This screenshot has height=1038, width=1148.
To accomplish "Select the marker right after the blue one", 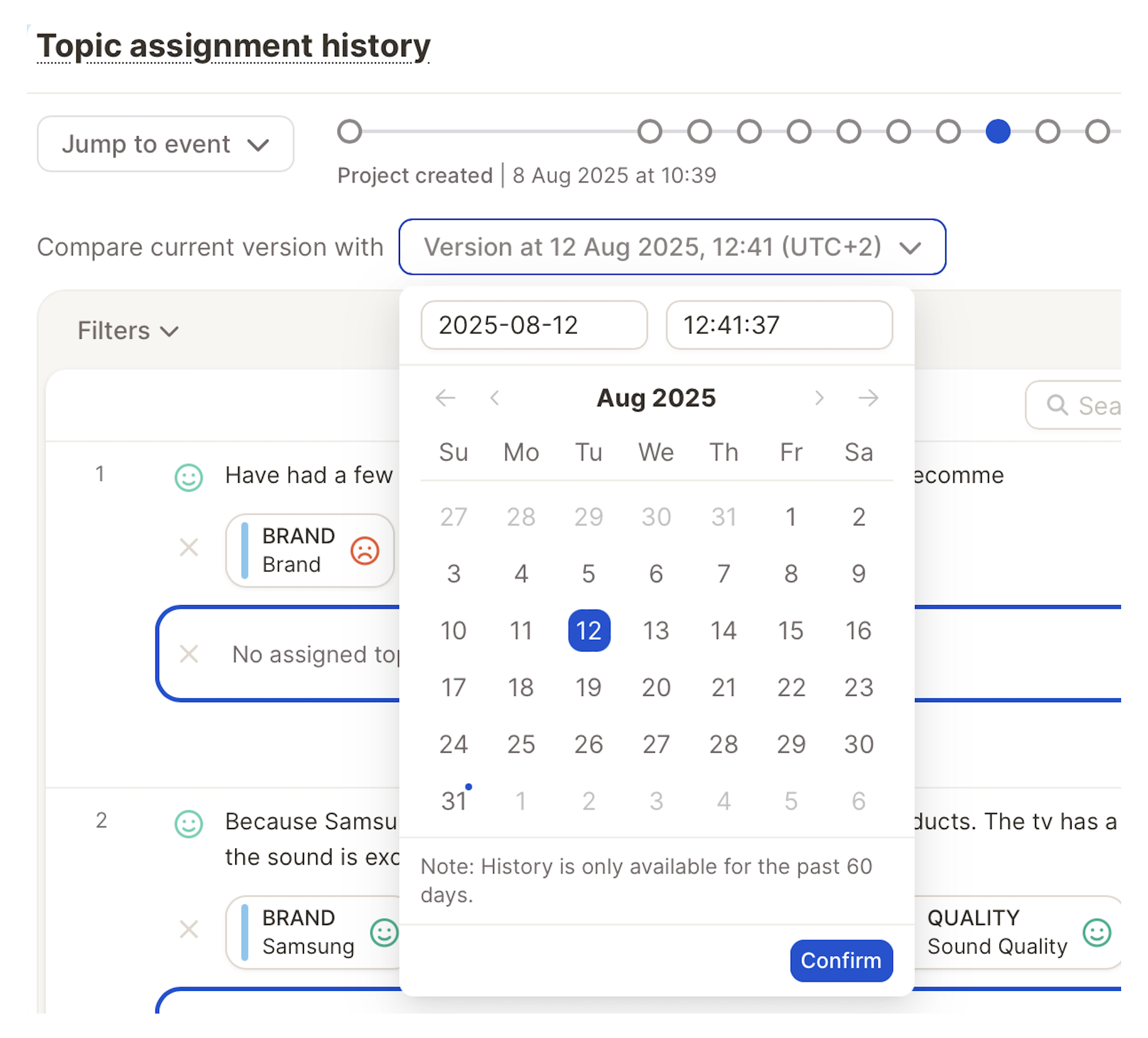I will [x=1048, y=131].
